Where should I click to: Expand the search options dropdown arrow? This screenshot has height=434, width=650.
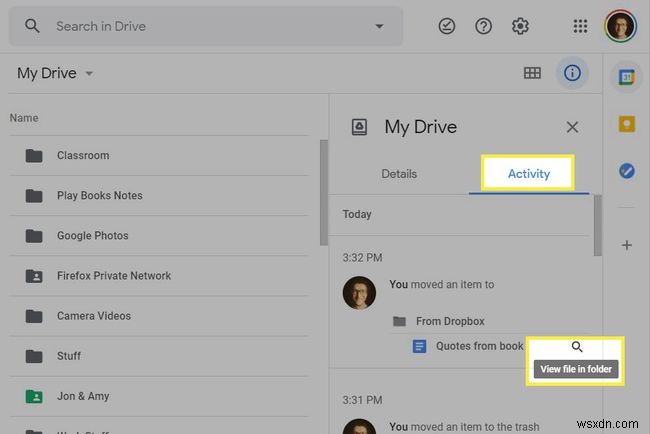point(378,27)
